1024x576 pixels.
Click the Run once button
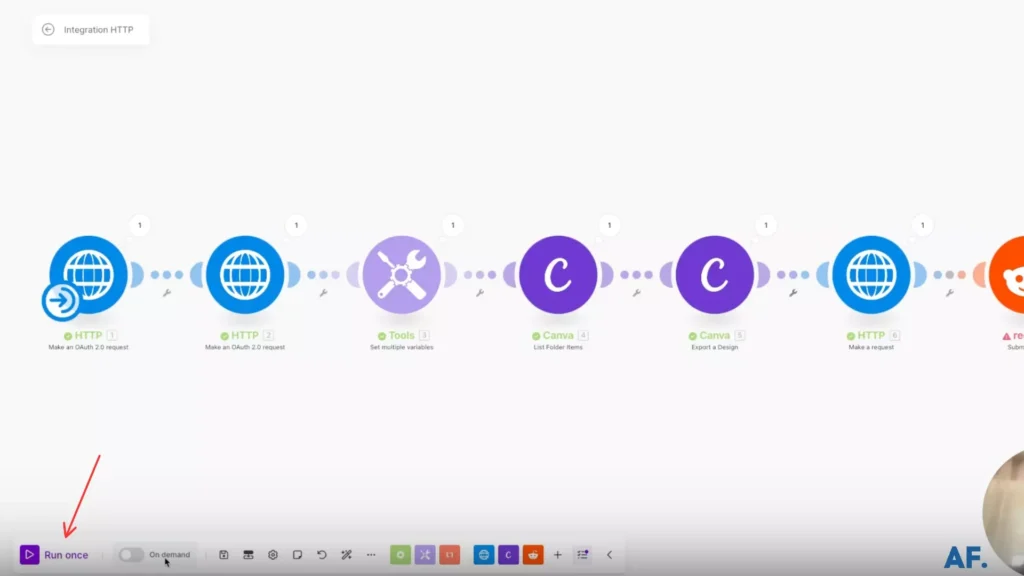coord(54,554)
